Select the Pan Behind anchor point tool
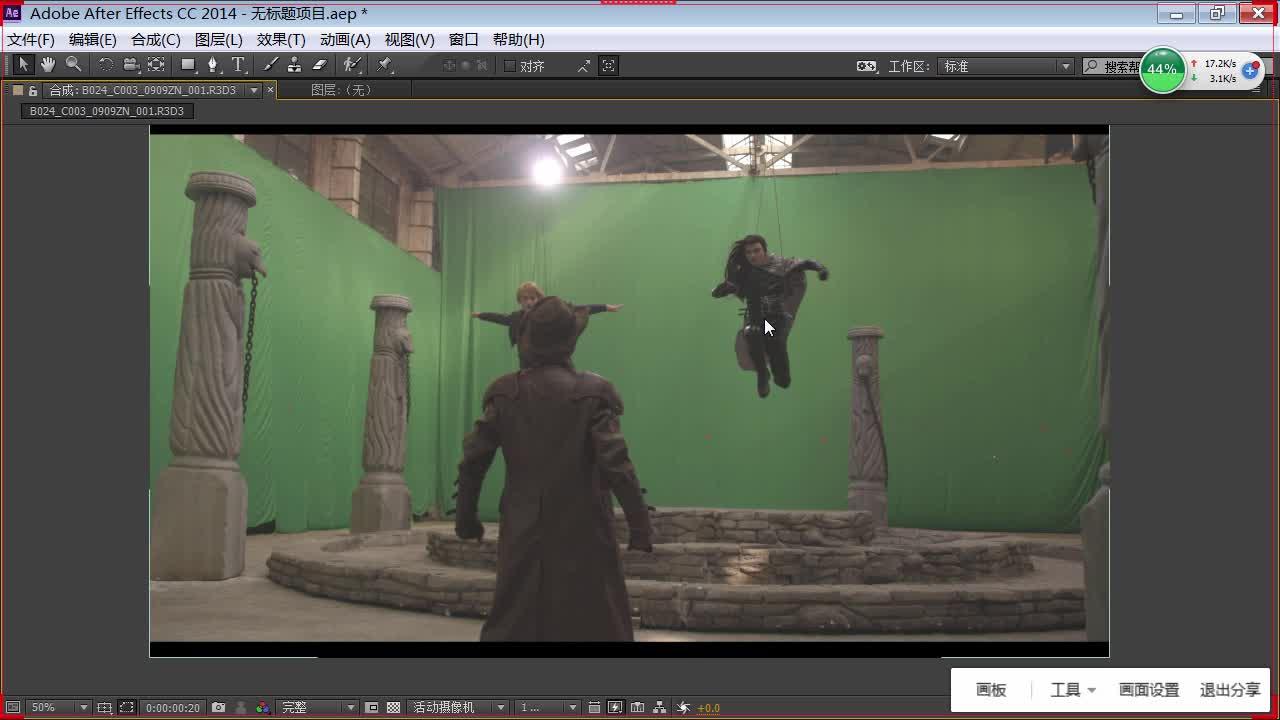Screen dimensions: 1280x720 [156, 65]
